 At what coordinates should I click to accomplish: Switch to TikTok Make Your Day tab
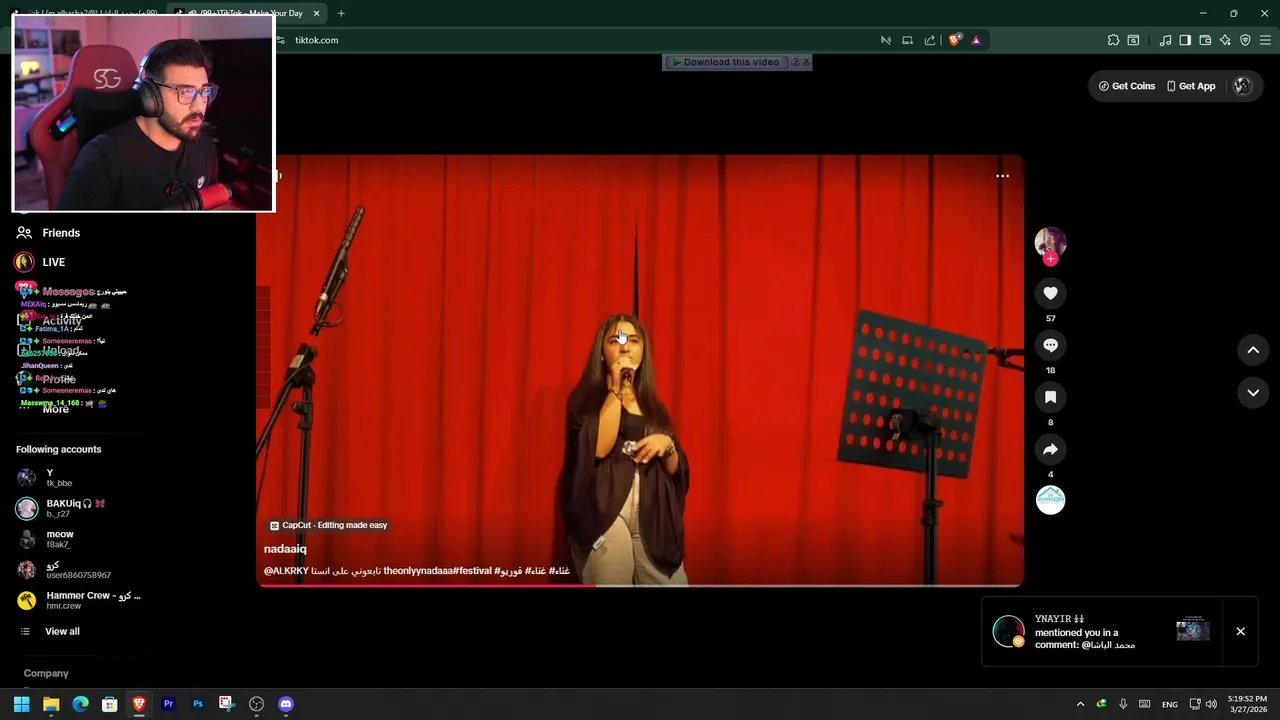(246, 13)
